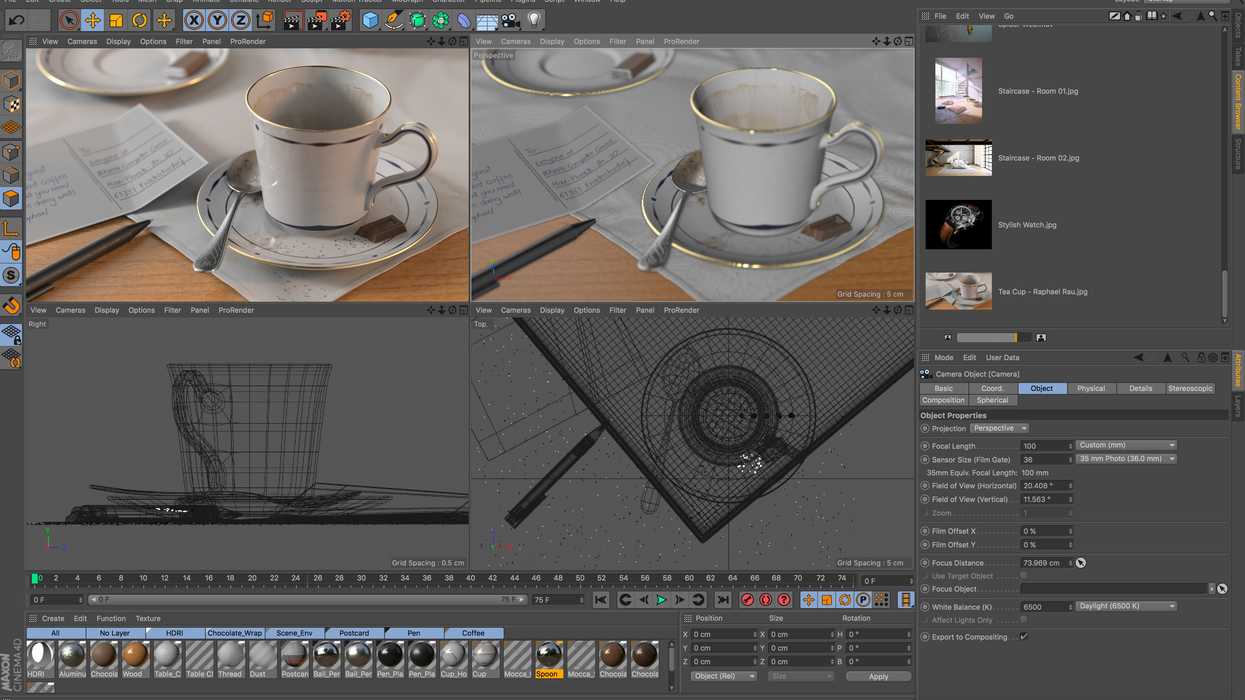Screen dimensions: 1245x700
Task: Add a Cube primitive object
Action: 370,19
